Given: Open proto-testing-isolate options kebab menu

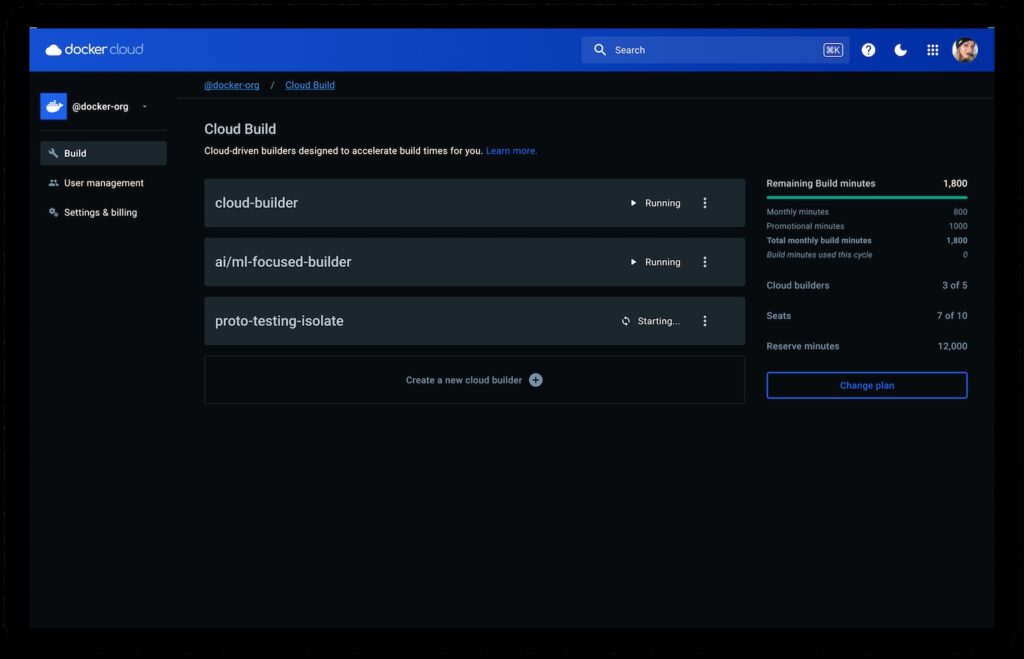Looking at the screenshot, I should click(x=705, y=321).
